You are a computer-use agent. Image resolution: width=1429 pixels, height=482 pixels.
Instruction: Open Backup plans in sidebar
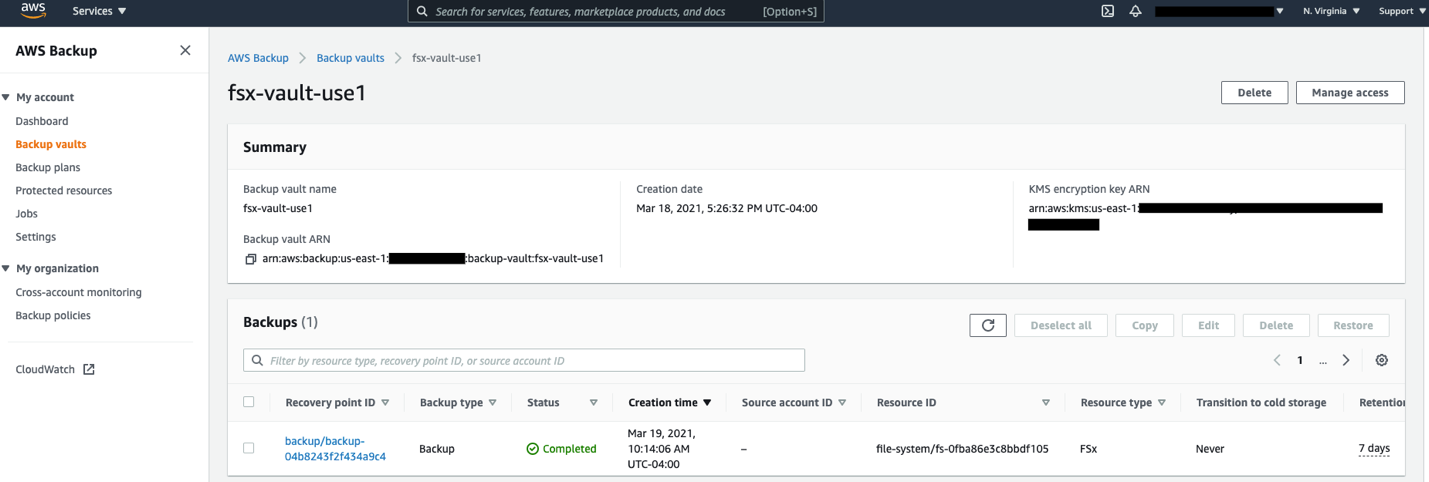click(48, 167)
